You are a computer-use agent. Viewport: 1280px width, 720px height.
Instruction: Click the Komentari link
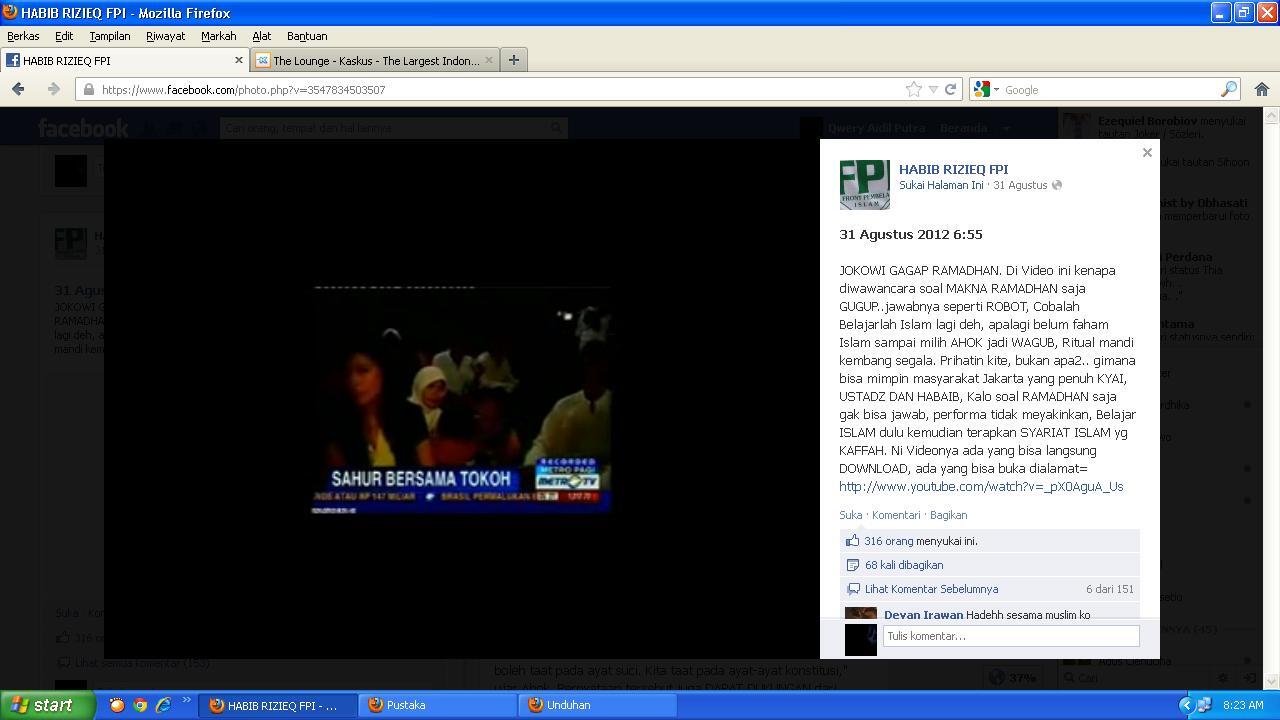[896, 515]
